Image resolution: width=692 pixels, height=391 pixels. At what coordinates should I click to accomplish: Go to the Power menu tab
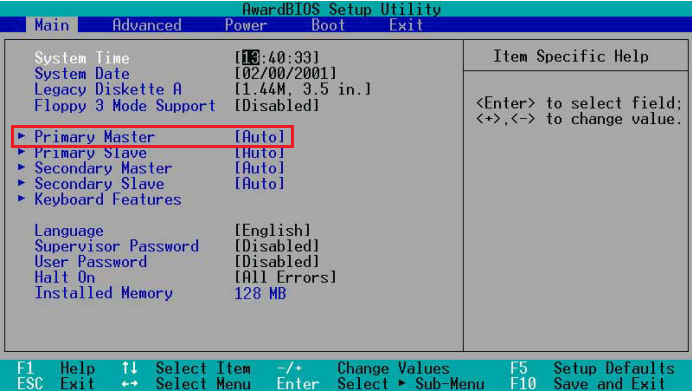click(246, 25)
